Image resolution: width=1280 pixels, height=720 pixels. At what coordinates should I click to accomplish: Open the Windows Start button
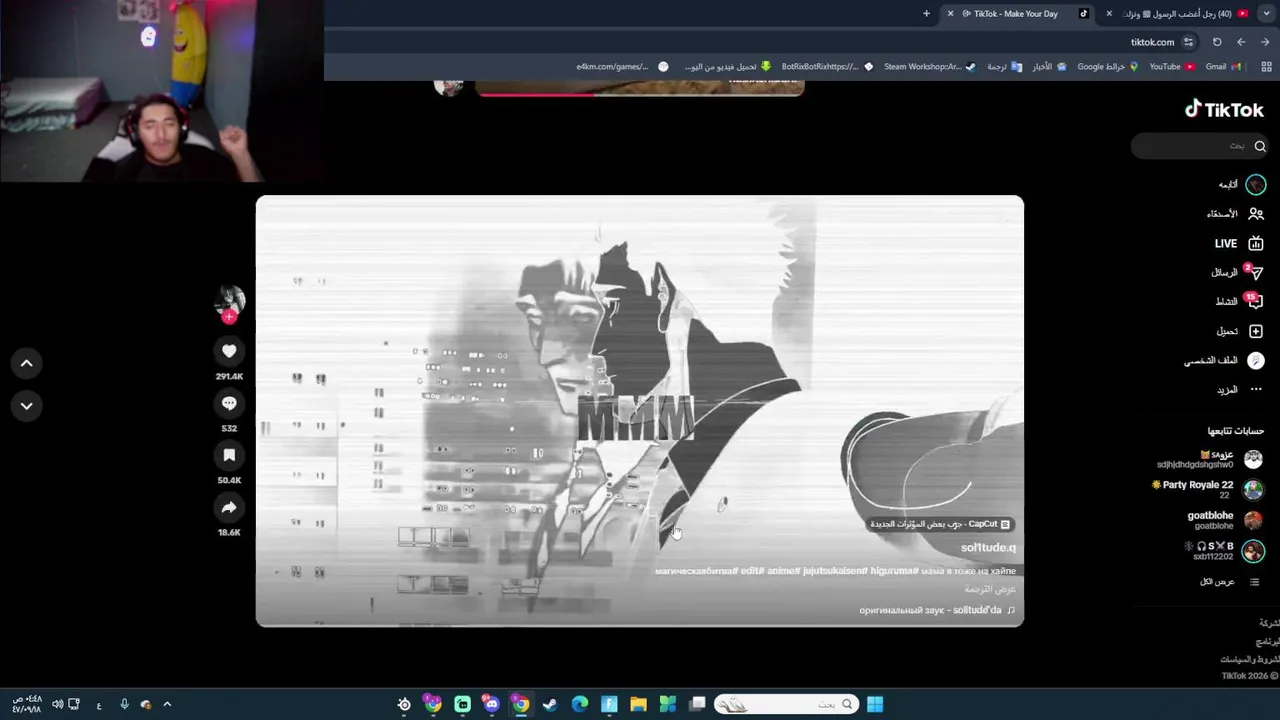875,704
